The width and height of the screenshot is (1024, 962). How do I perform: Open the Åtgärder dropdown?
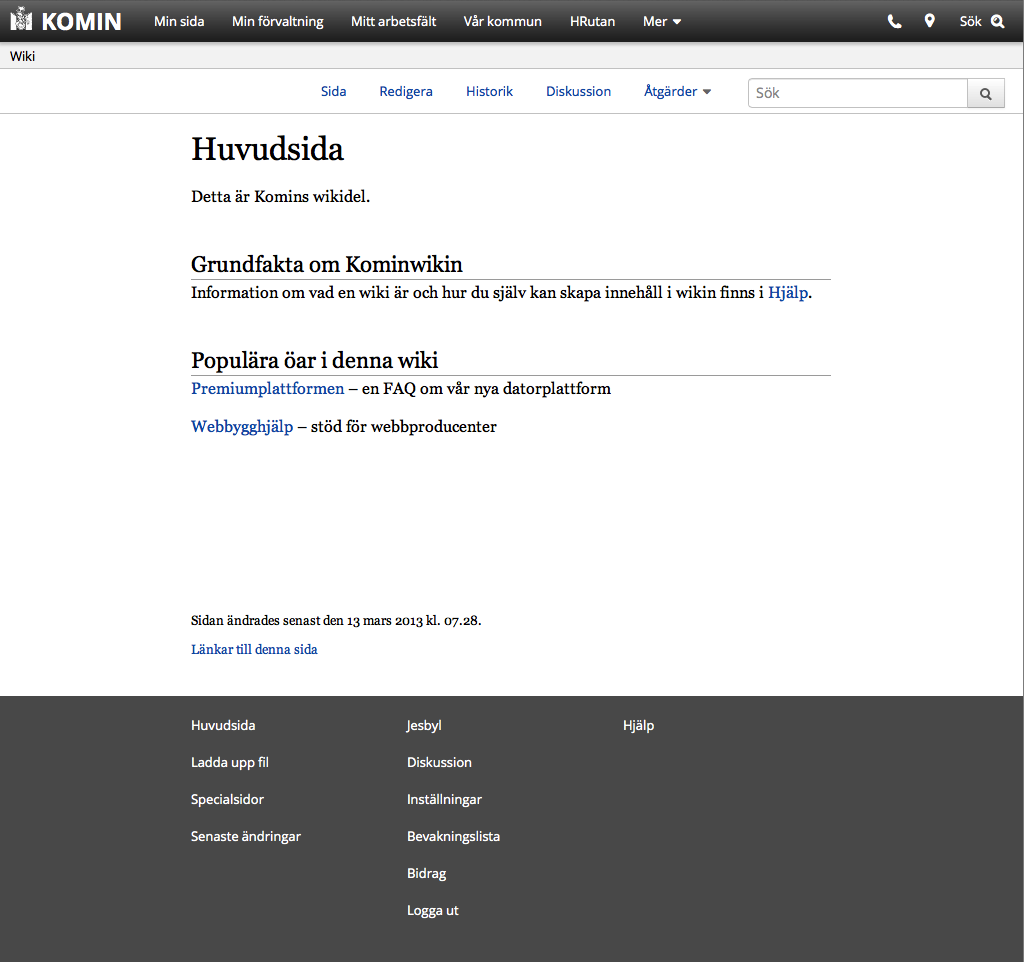(677, 91)
